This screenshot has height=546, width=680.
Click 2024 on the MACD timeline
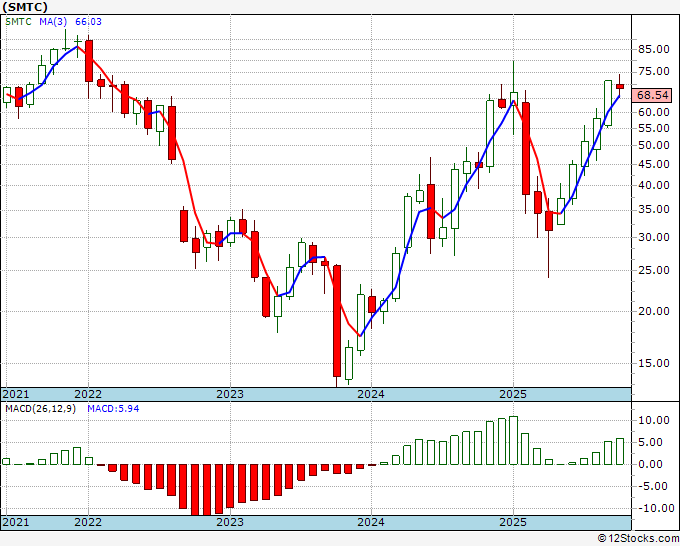click(371, 522)
